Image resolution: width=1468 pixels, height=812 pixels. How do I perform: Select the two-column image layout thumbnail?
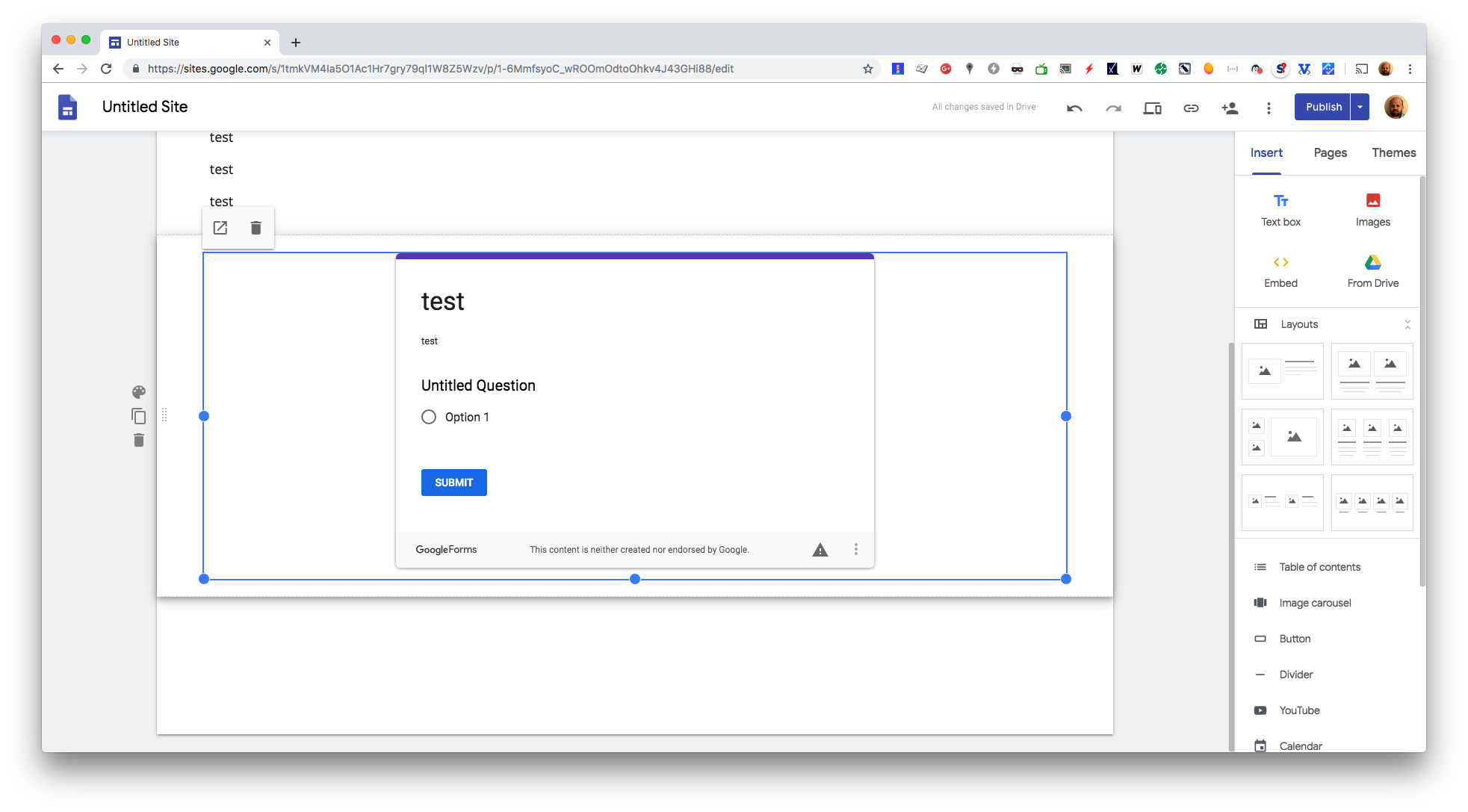[x=1372, y=371]
